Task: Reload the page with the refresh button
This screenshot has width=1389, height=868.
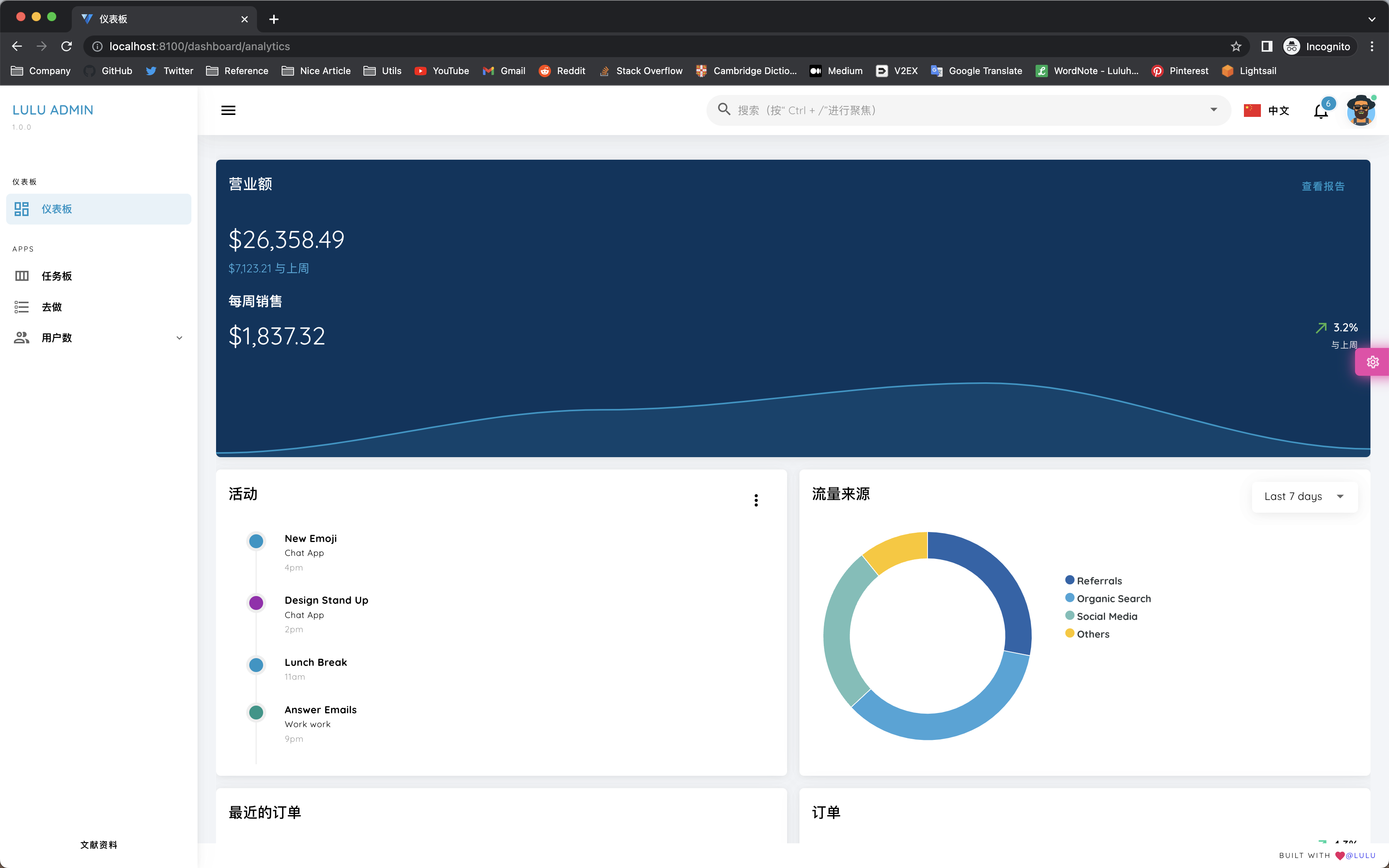Action: 67,47
